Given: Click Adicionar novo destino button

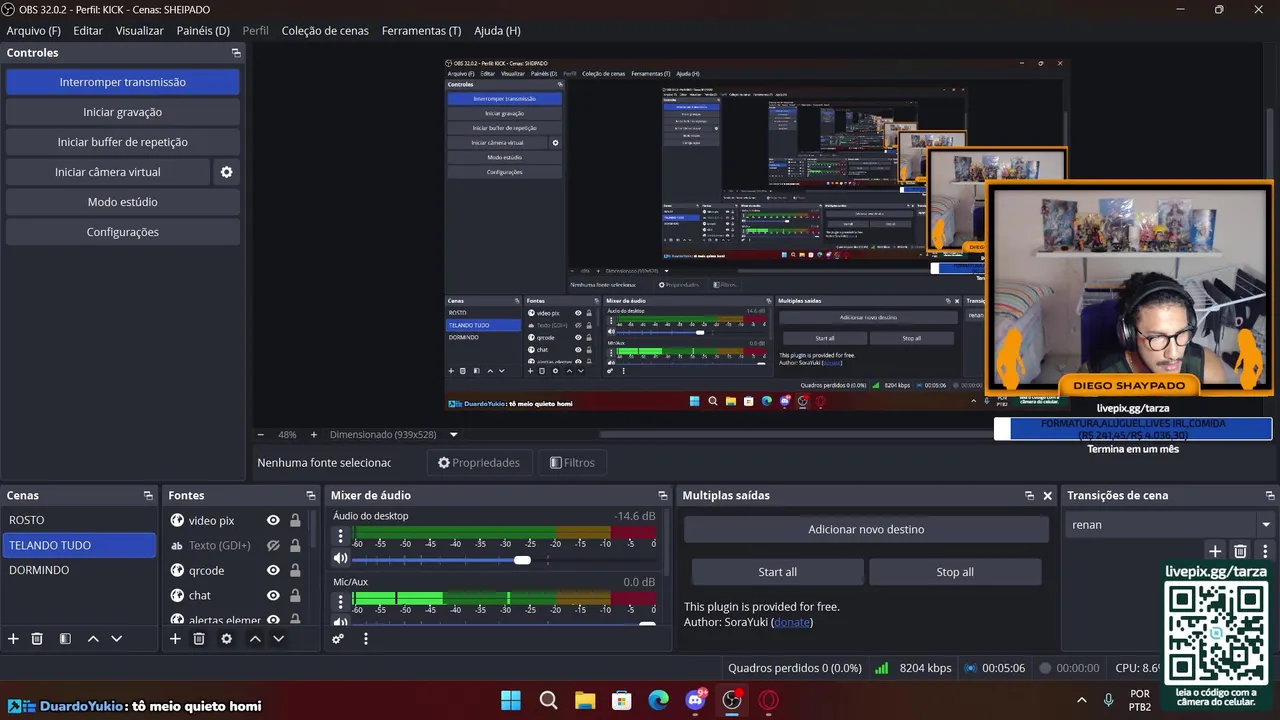Looking at the screenshot, I should [866, 529].
